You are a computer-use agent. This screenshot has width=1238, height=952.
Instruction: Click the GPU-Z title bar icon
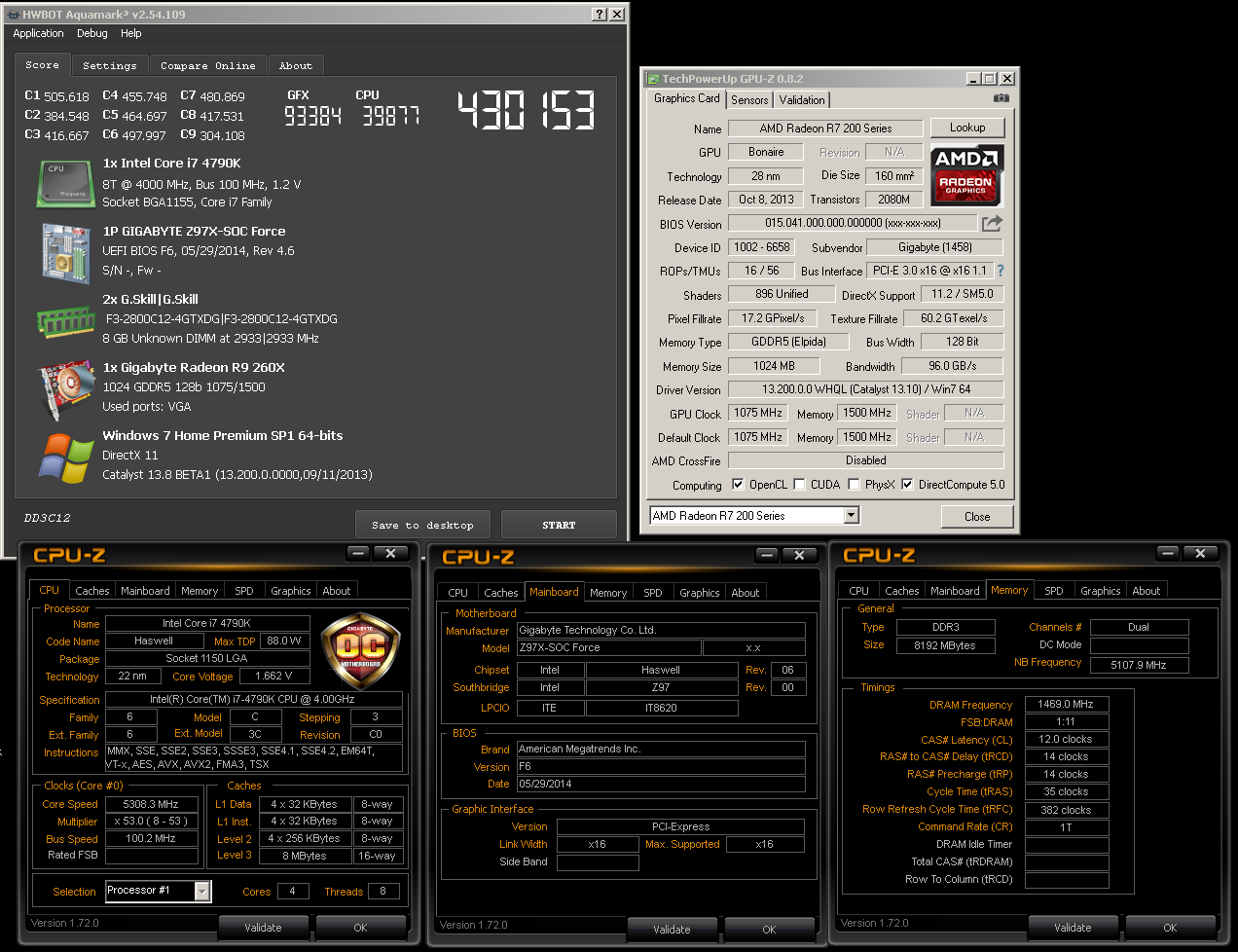652,79
